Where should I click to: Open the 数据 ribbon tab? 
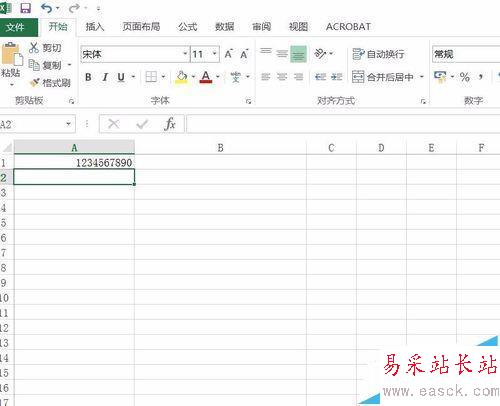[x=224, y=27]
